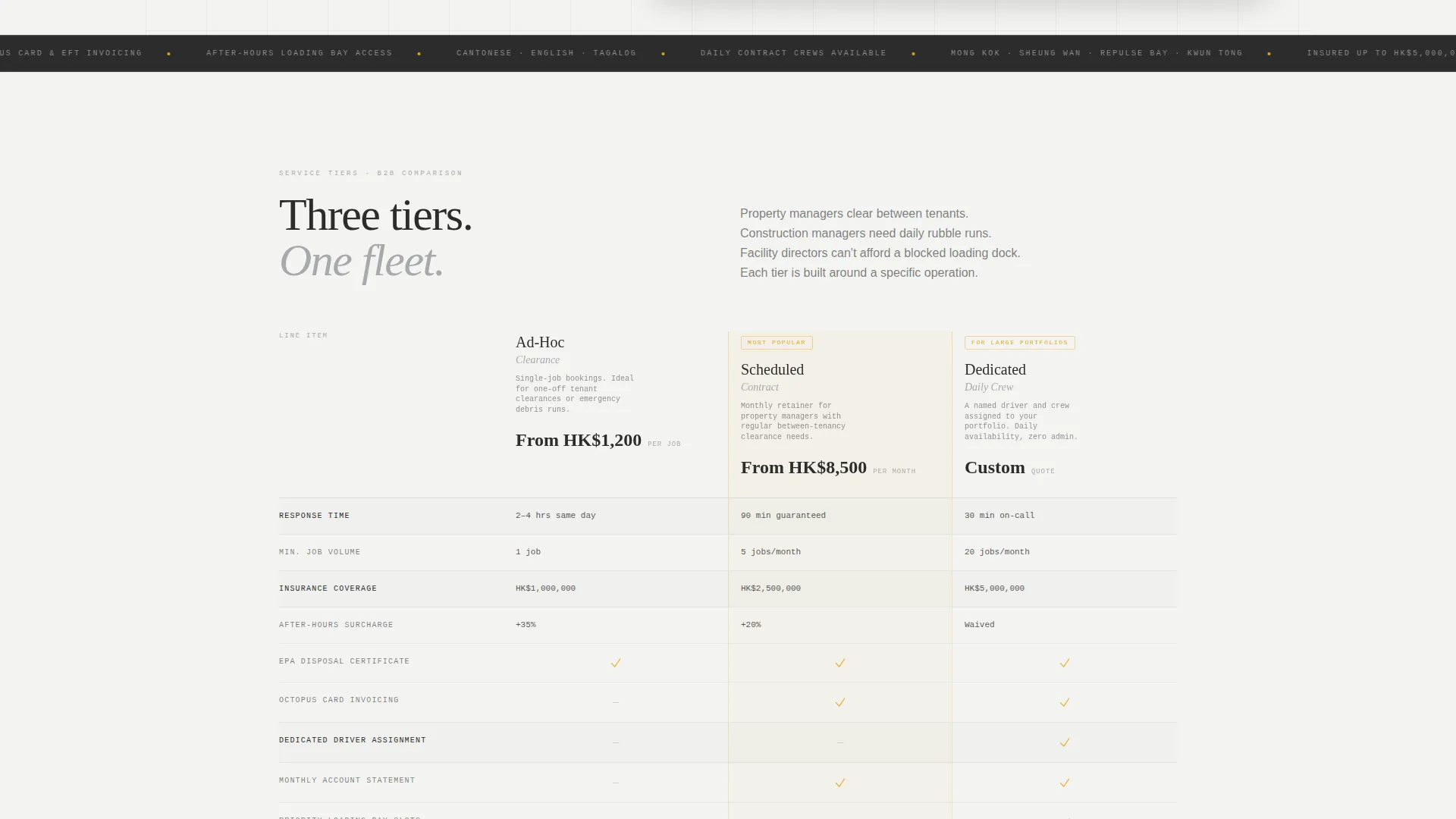Click the 2–4 hrs same day cell
The height and width of the screenshot is (819, 1456).
556,516
